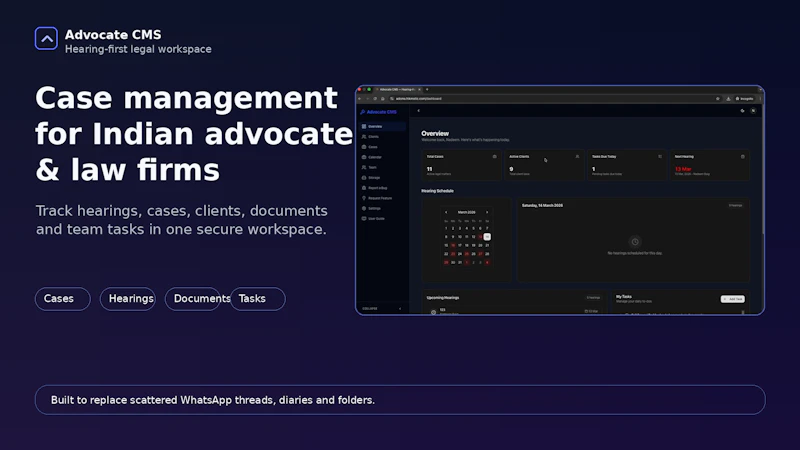
Task: Click the Total Cases card briefcase icon
Action: tap(494, 157)
